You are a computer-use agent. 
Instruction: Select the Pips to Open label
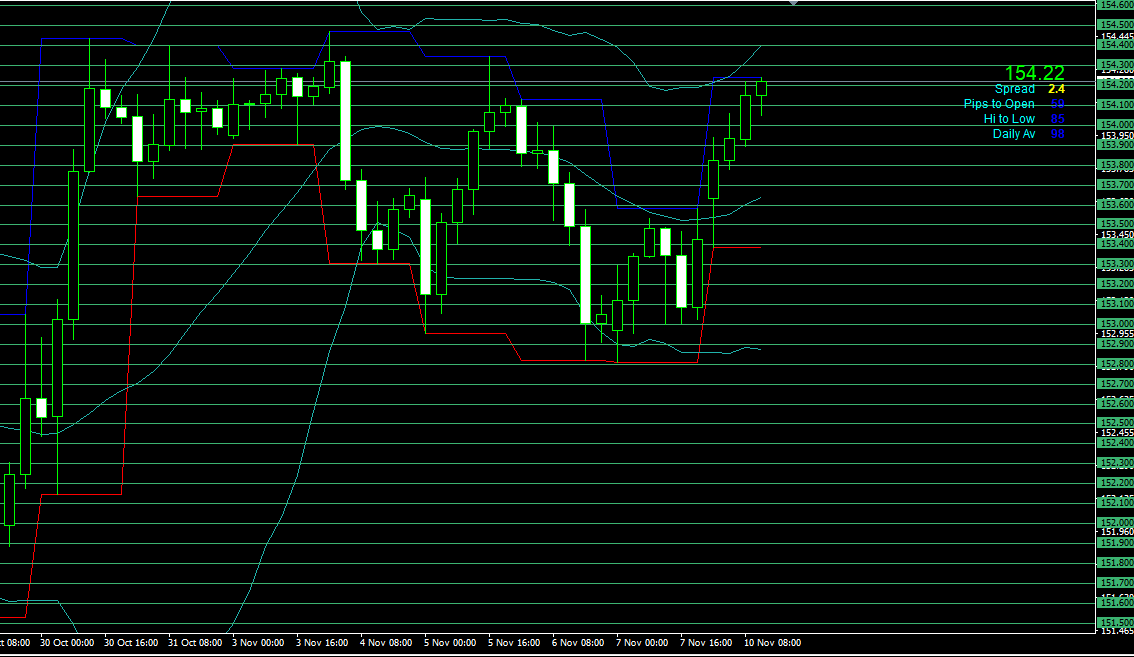click(999, 104)
